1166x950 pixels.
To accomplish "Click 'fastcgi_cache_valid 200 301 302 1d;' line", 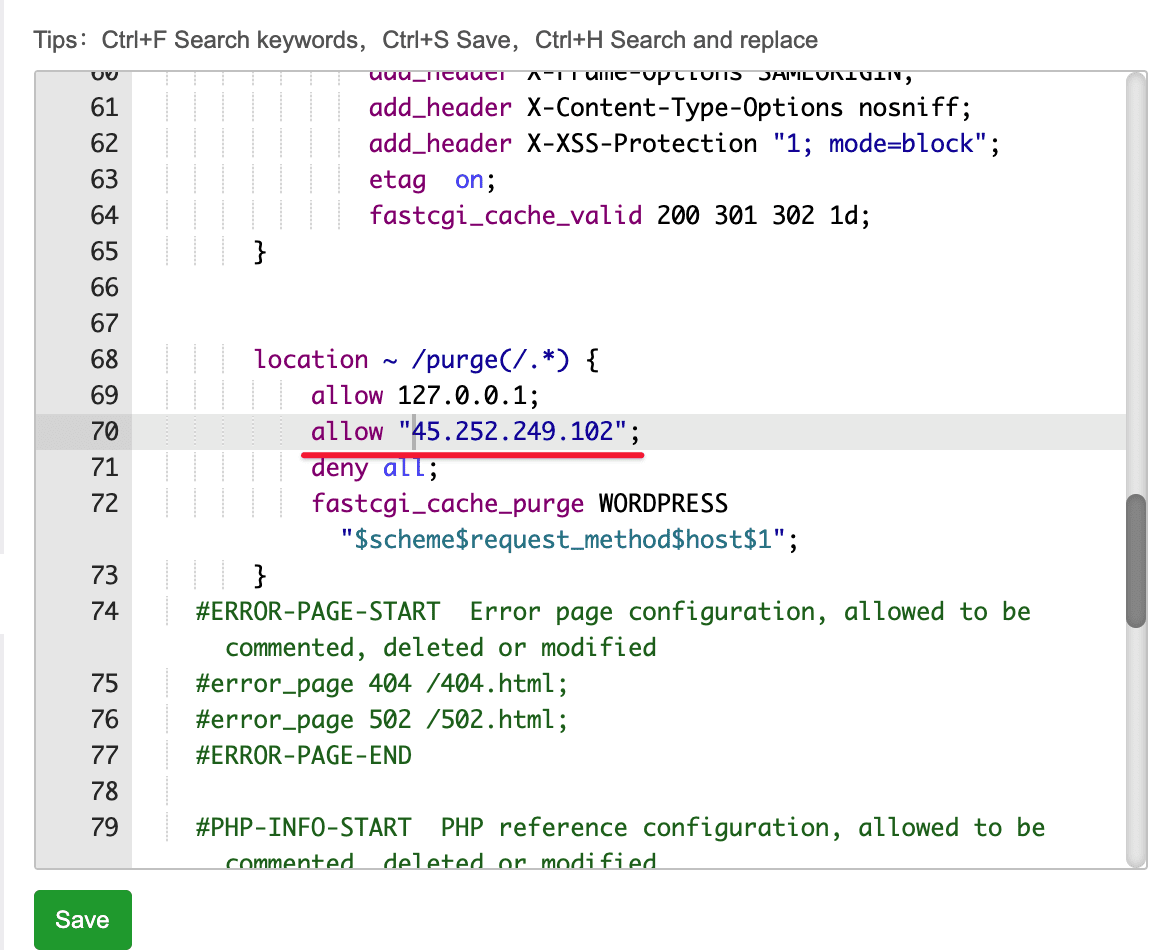I will (619, 216).
